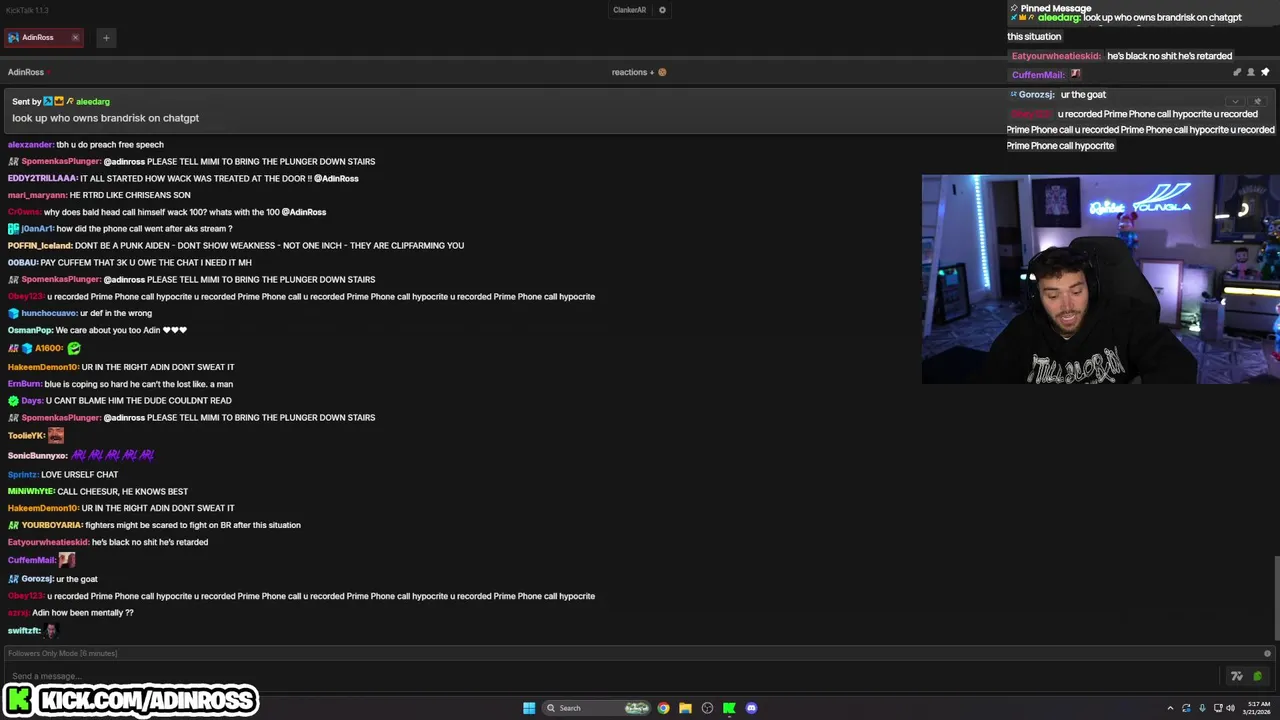1280x720 pixels.
Task: Click the purple ARL emotes from SonicBunnyxo
Action: coord(112,455)
